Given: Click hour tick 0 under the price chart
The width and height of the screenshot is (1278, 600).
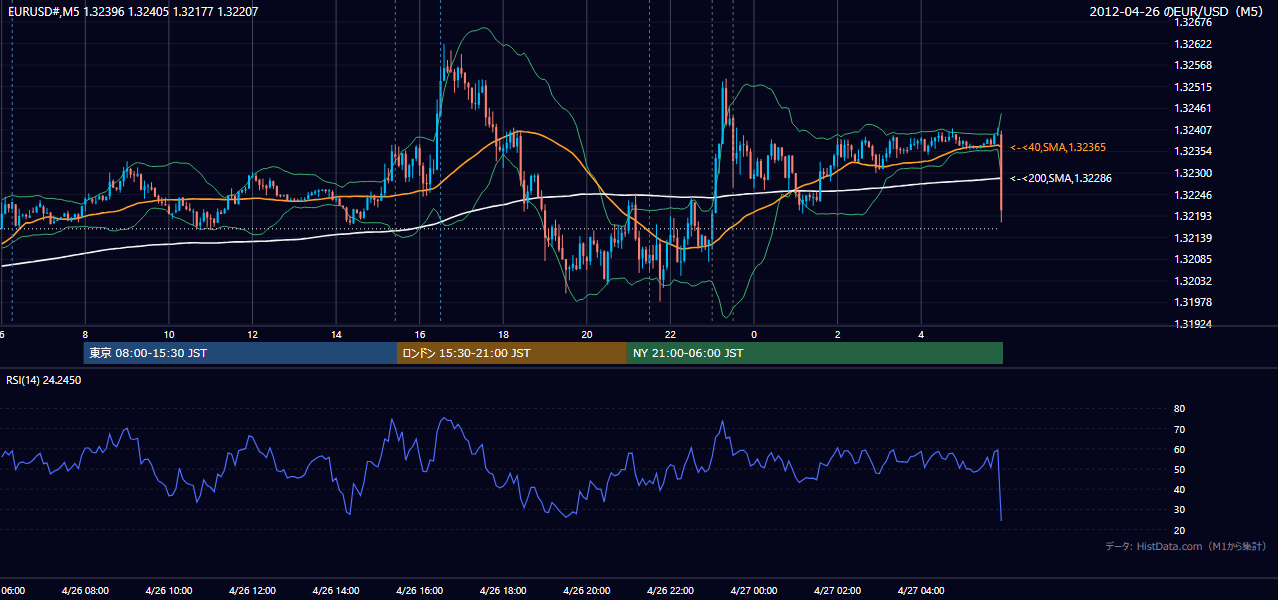Looking at the screenshot, I should coord(754,334).
